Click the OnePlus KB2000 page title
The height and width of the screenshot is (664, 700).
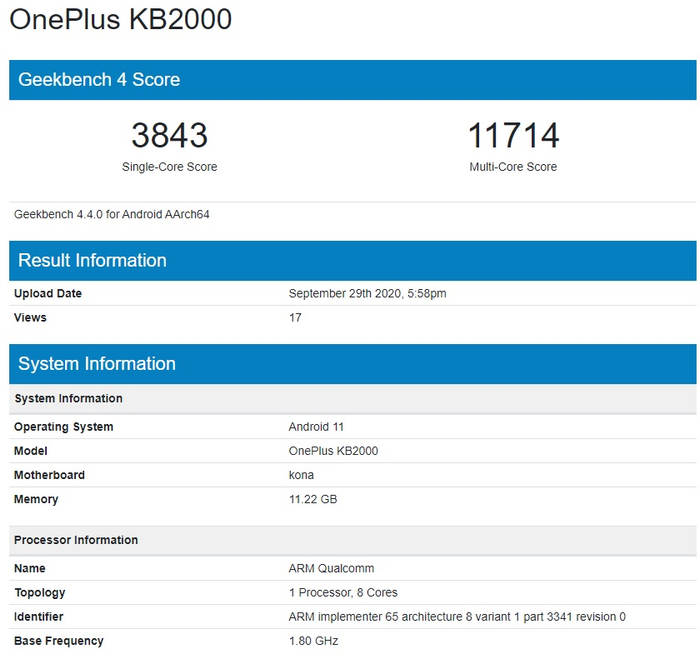point(121,20)
